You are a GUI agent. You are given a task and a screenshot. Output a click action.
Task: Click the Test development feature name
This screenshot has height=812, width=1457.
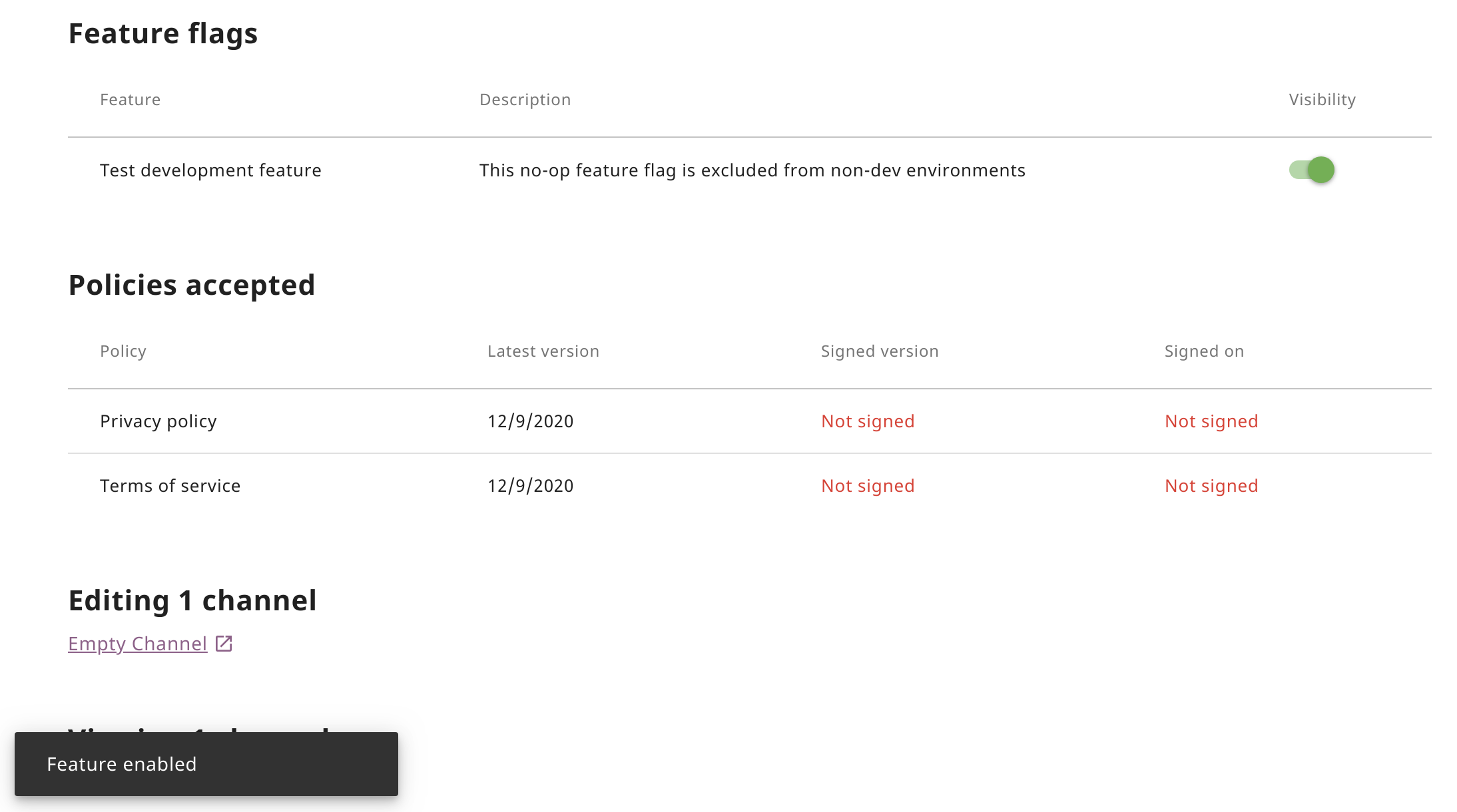pyautogui.click(x=210, y=170)
